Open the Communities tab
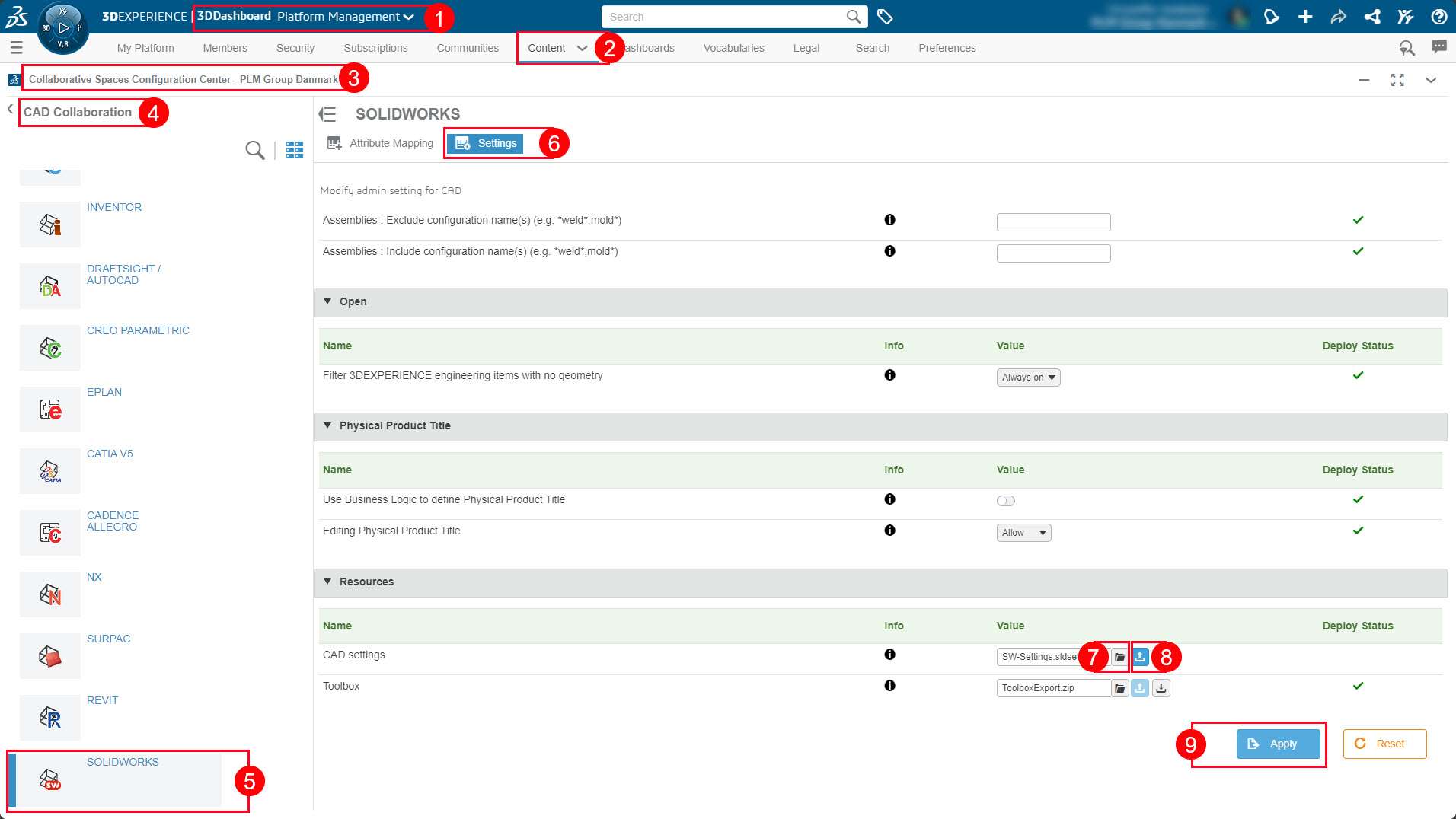1456x819 pixels. 468,48
